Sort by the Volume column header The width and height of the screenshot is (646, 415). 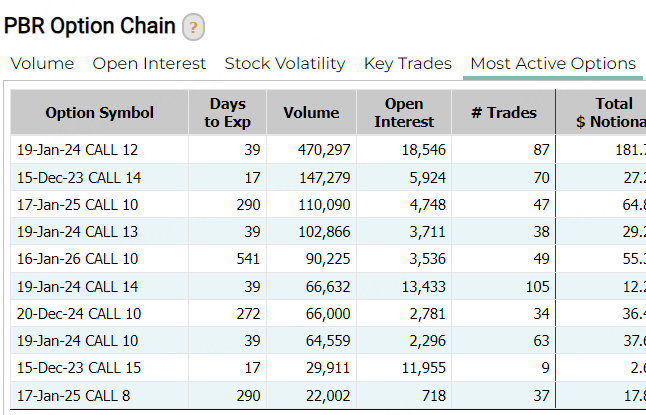coord(311,113)
